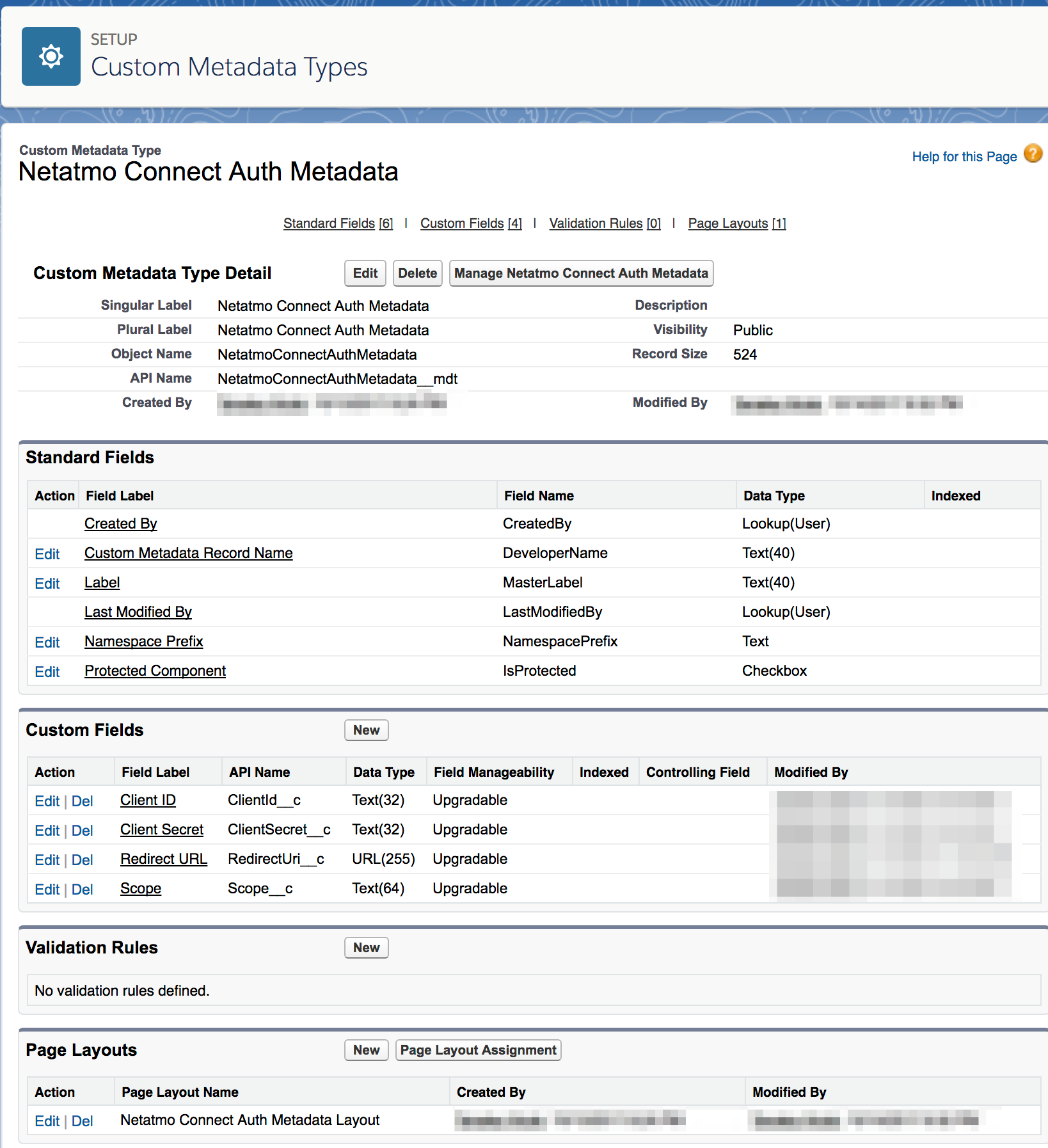Viewport: 1048px width, 1148px height.
Task: Click the IsProtected field name cell
Action: tap(539, 671)
